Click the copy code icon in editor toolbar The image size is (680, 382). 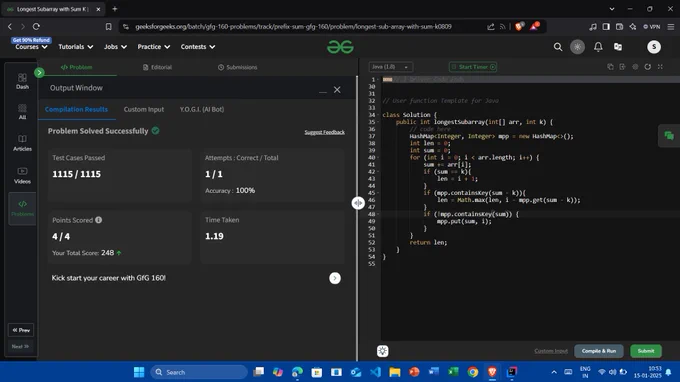pos(610,67)
